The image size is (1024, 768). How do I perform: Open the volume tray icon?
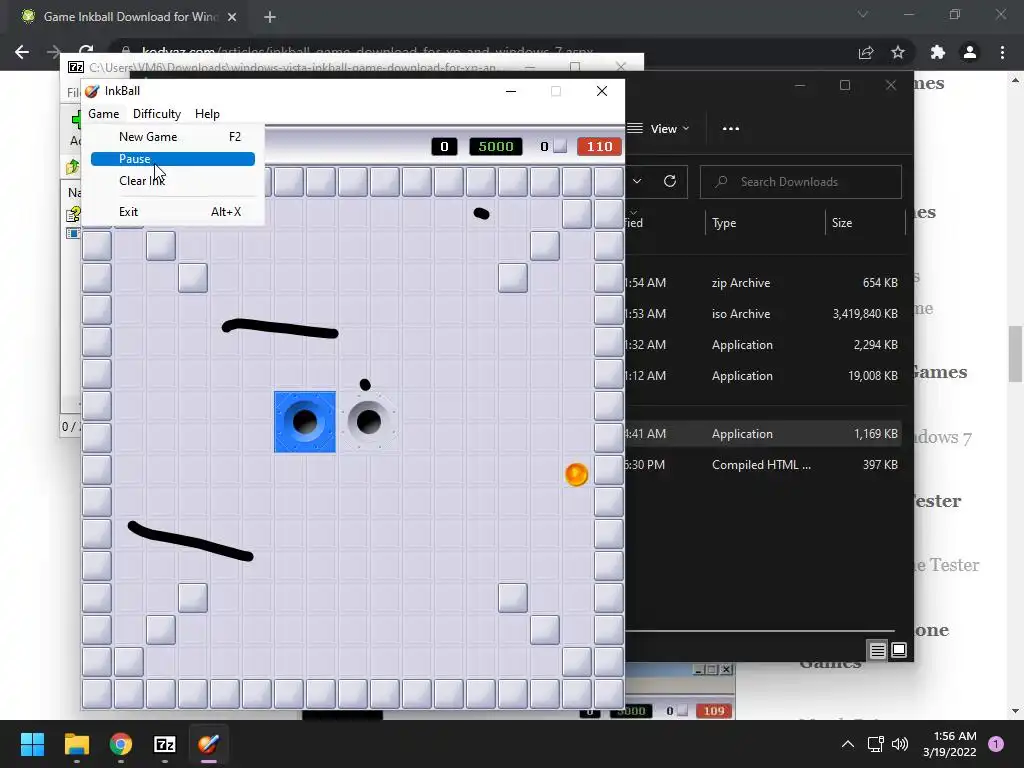click(x=900, y=744)
